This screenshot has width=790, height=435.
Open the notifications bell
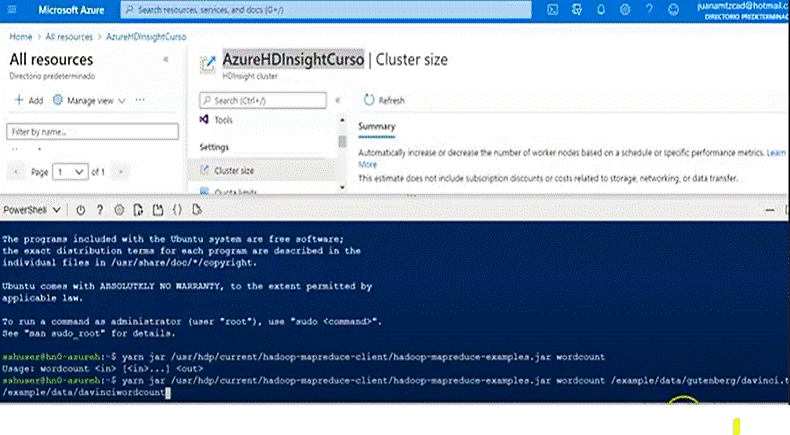coord(601,10)
